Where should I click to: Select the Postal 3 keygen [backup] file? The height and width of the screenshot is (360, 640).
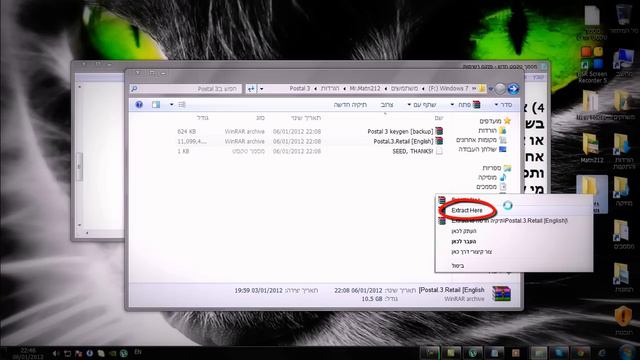[400, 131]
